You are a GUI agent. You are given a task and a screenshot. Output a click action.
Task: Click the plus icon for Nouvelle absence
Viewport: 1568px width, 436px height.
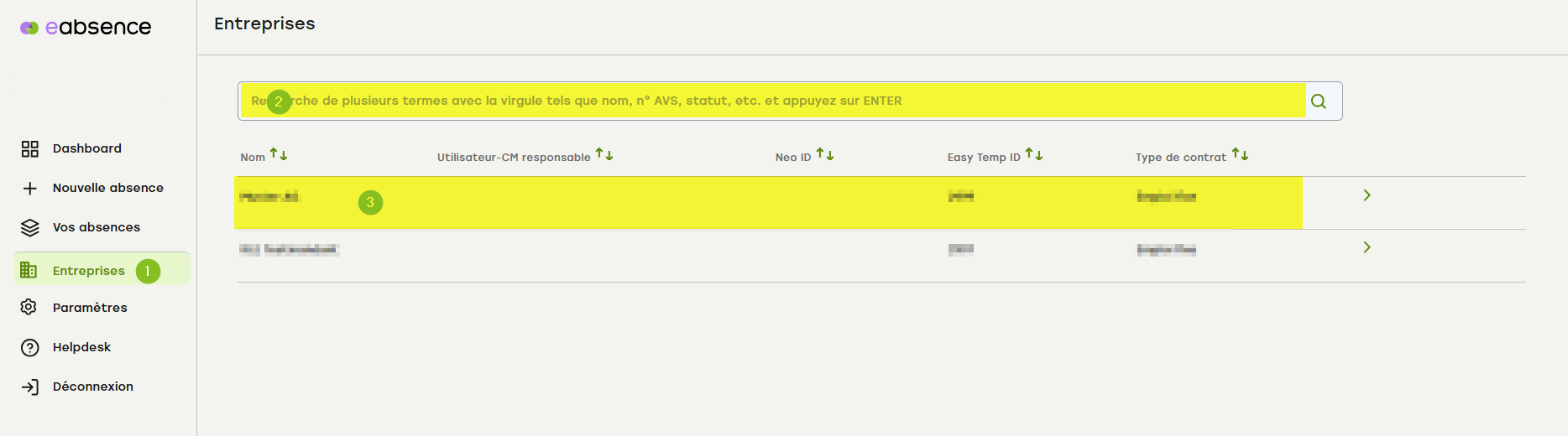tap(30, 188)
